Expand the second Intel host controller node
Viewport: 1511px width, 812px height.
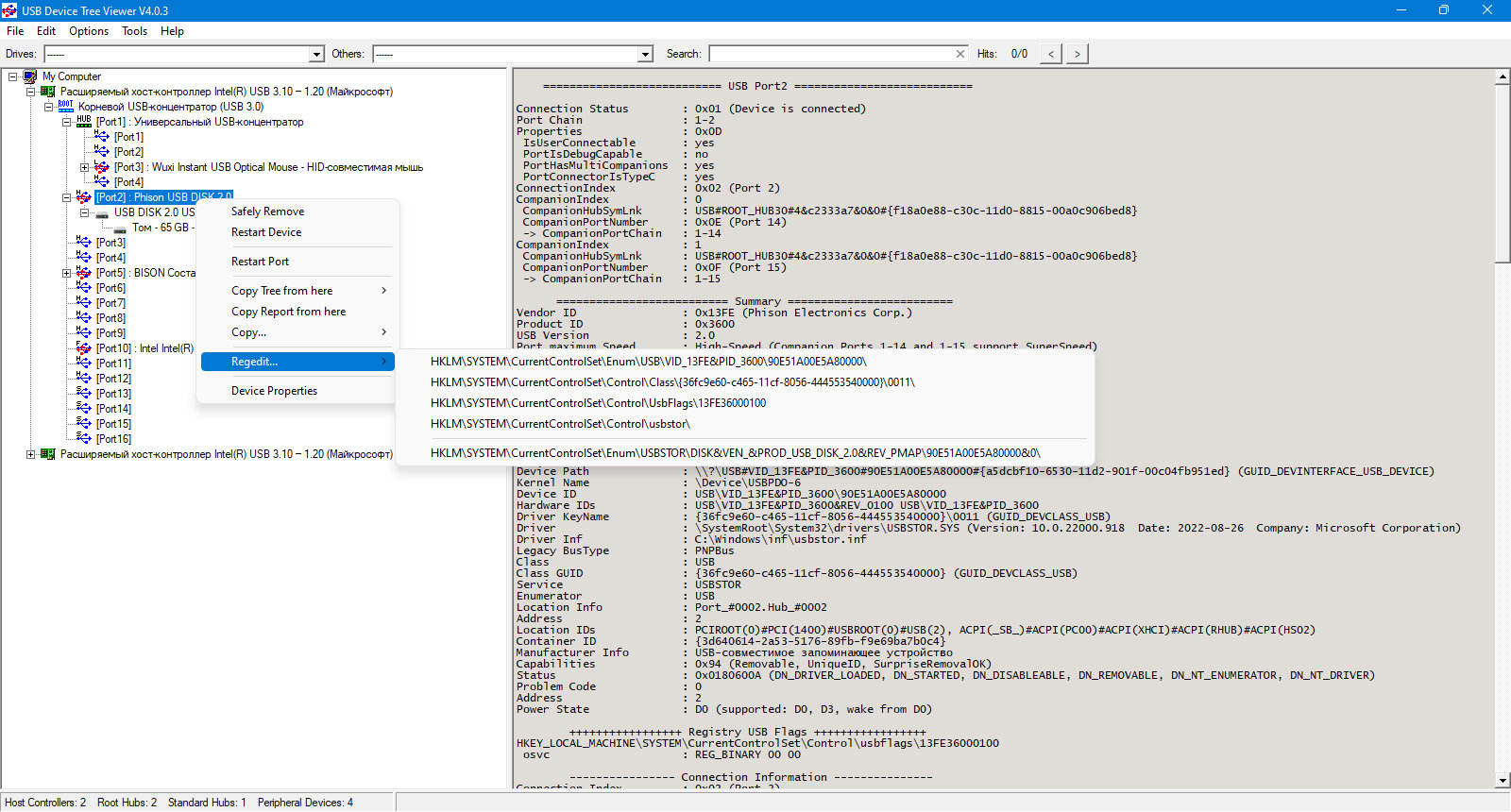(x=31, y=454)
